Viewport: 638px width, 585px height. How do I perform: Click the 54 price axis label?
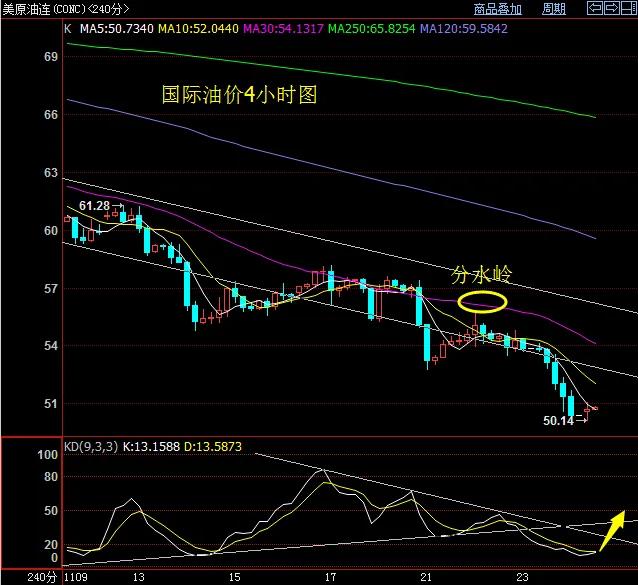tap(51, 346)
